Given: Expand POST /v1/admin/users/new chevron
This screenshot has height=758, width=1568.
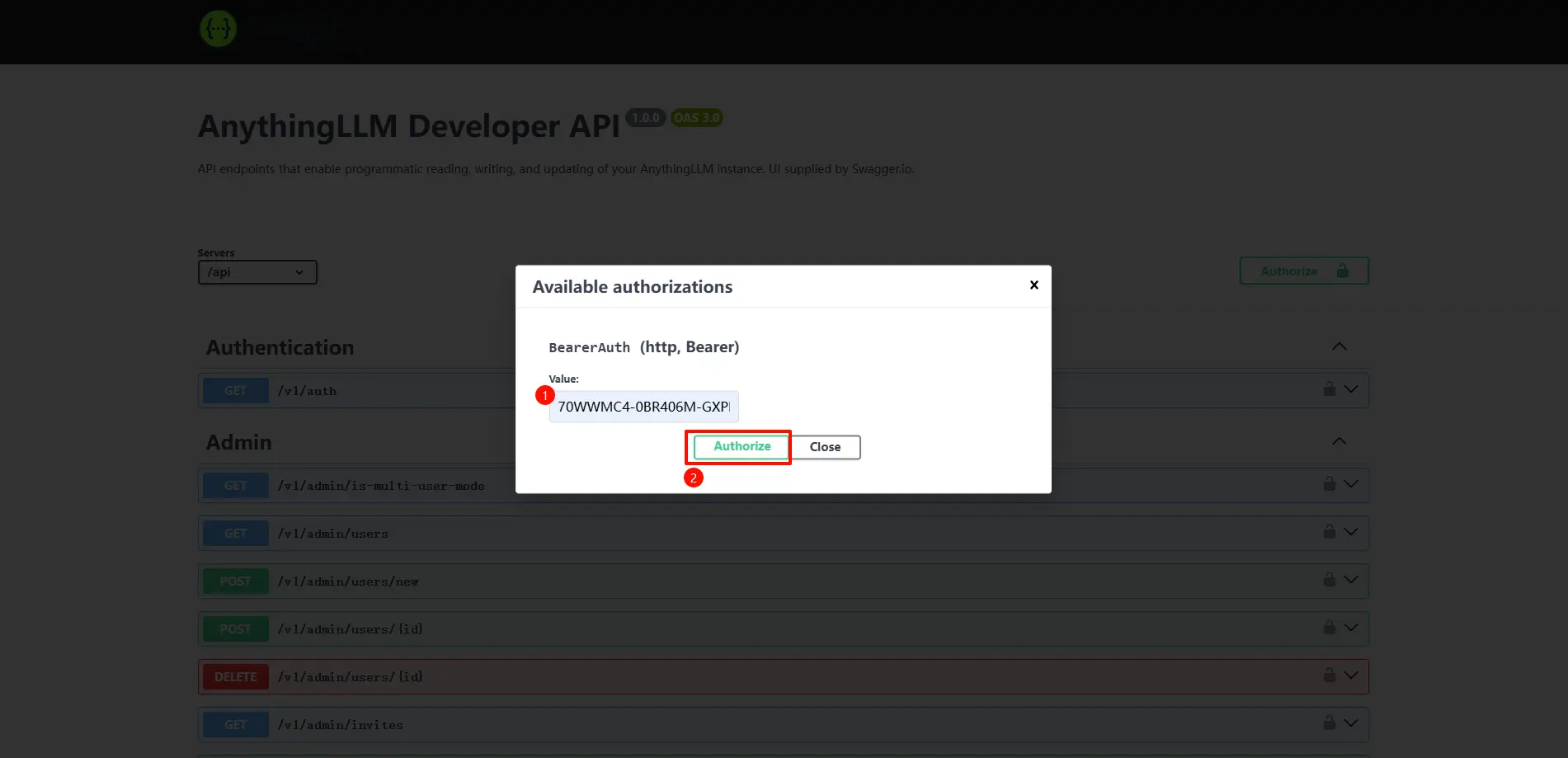Looking at the screenshot, I should (x=1350, y=580).
